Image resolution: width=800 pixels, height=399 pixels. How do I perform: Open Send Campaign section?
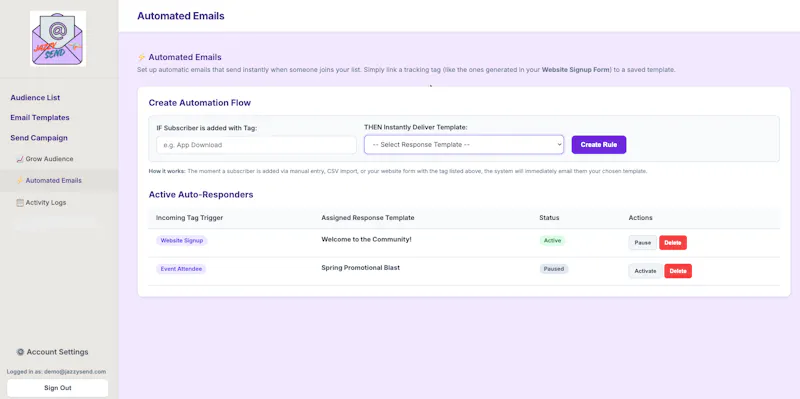(39, 138)
